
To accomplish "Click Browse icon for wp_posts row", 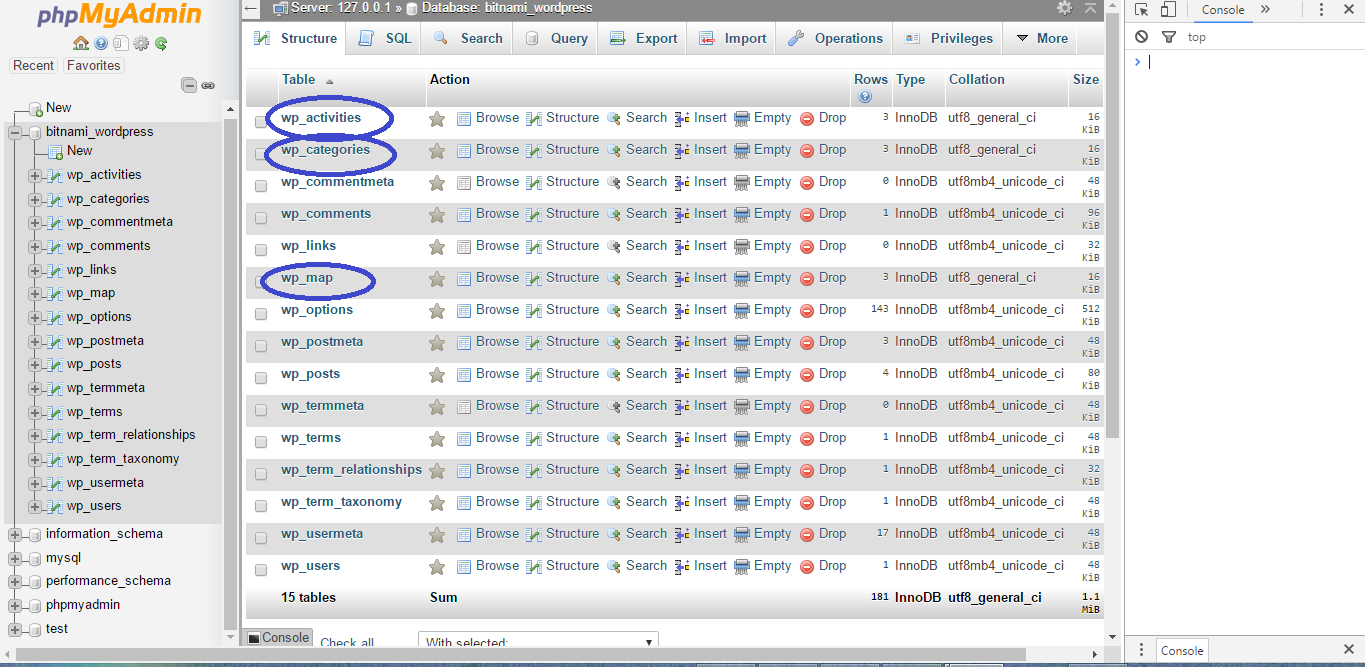I will (464, 375).
